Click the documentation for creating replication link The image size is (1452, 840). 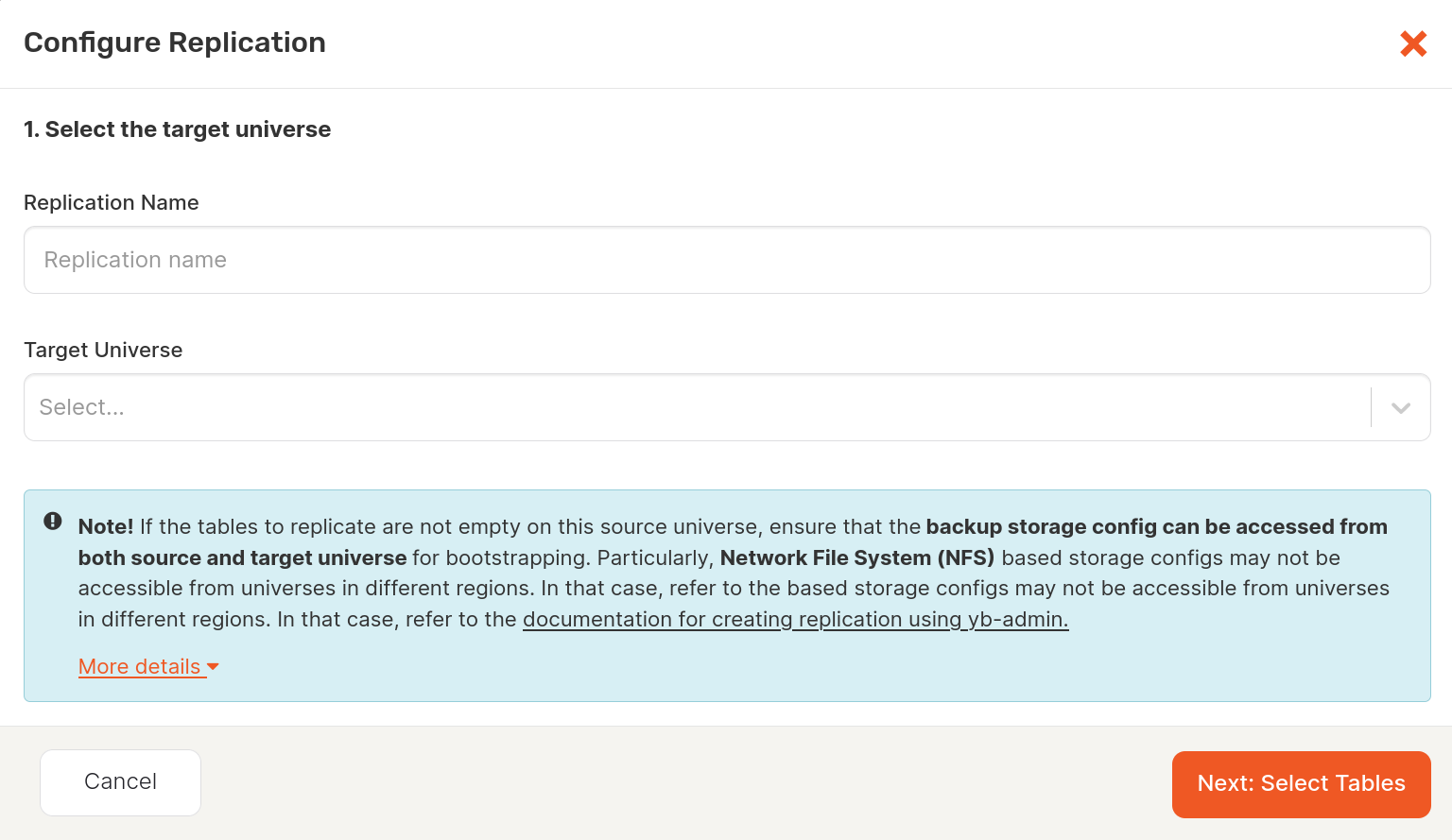(x=795, y=619)
